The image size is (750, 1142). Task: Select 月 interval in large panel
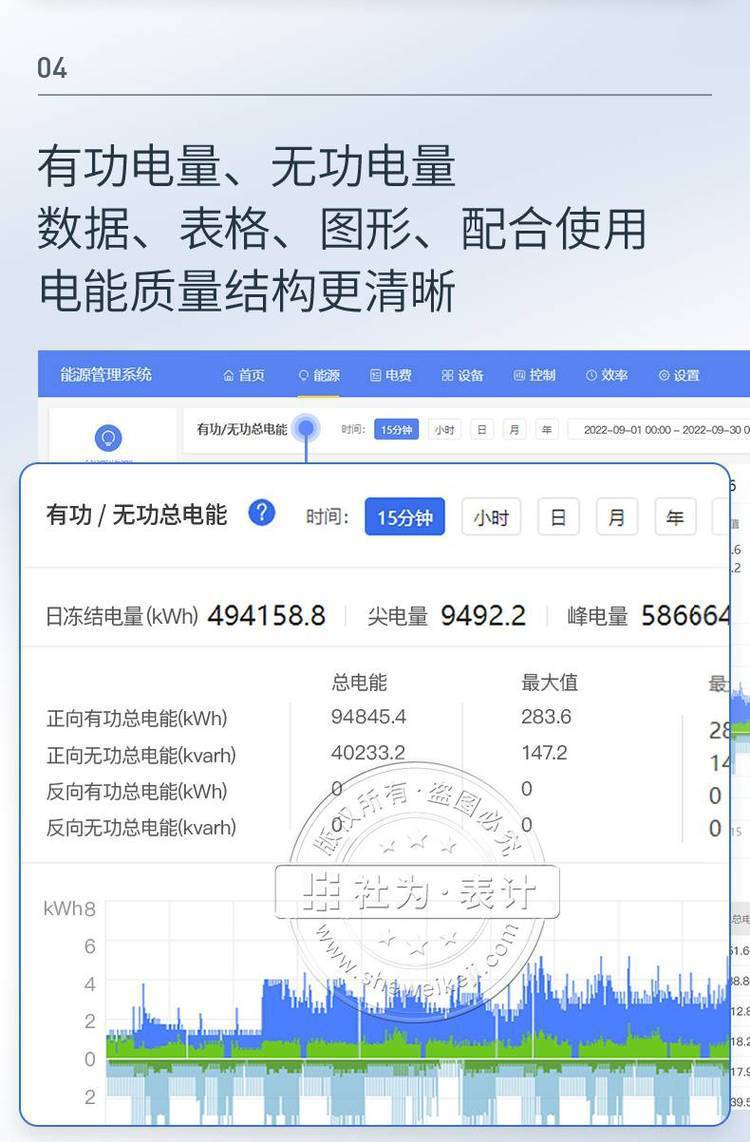pyautogui.click(x=617, y=517)
